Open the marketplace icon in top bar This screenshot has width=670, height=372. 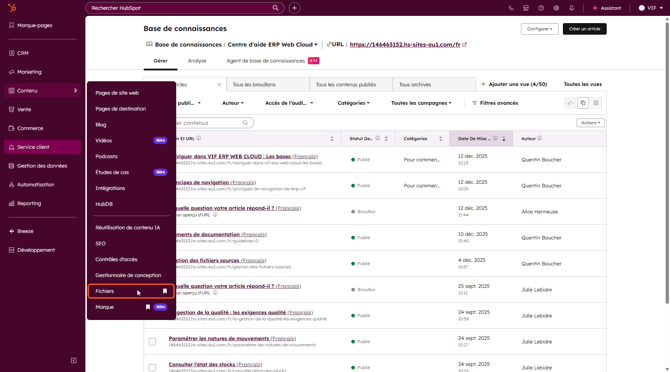526,8
